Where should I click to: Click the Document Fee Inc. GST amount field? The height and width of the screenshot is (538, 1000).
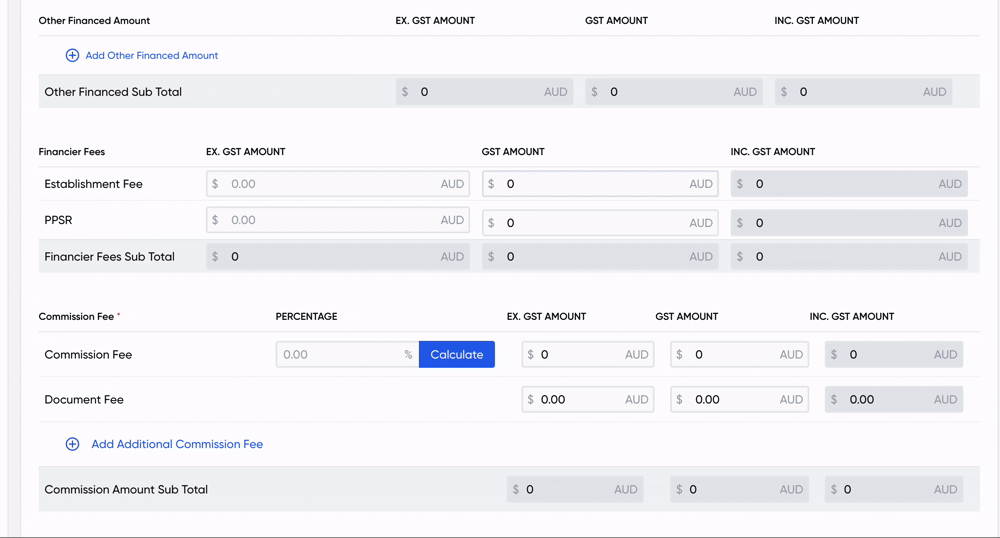click(x=887, y=400)
